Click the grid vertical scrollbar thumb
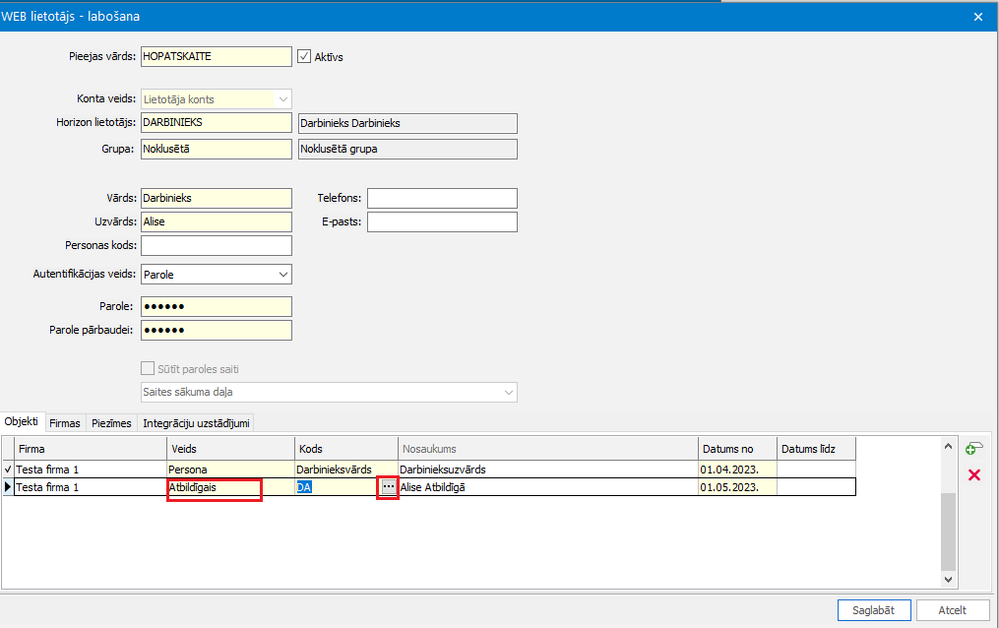Viewport: 999px width, 628px height. click(x=948, y=531)
